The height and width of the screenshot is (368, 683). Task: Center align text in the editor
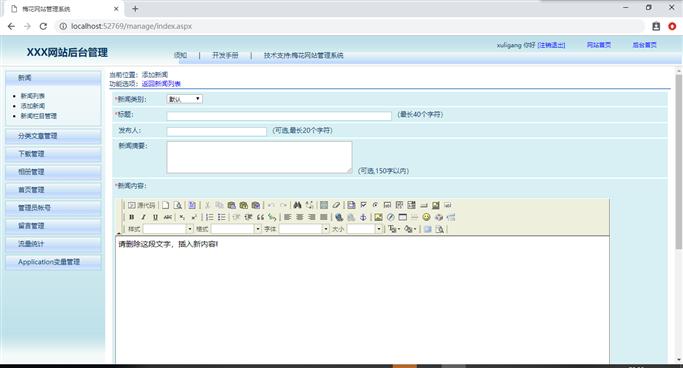[x=300, y=217]
